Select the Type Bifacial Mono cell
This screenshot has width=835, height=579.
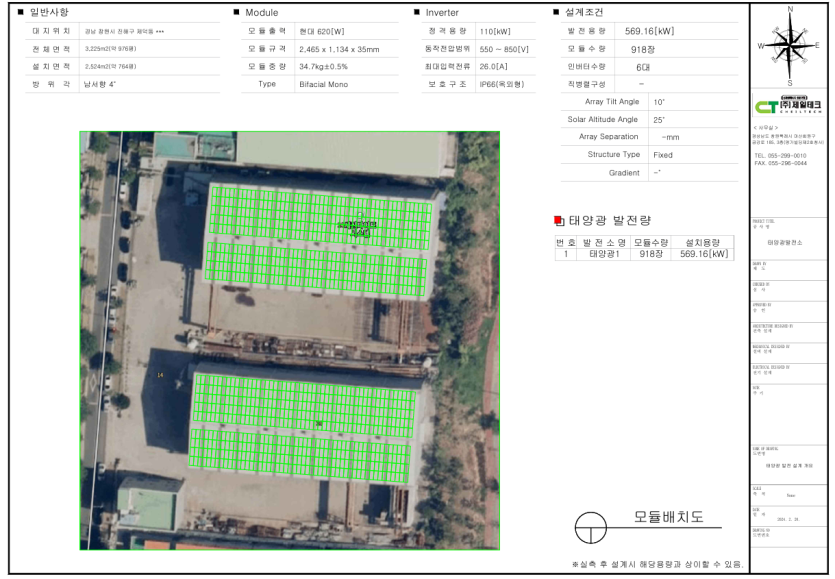coord(325,84)
